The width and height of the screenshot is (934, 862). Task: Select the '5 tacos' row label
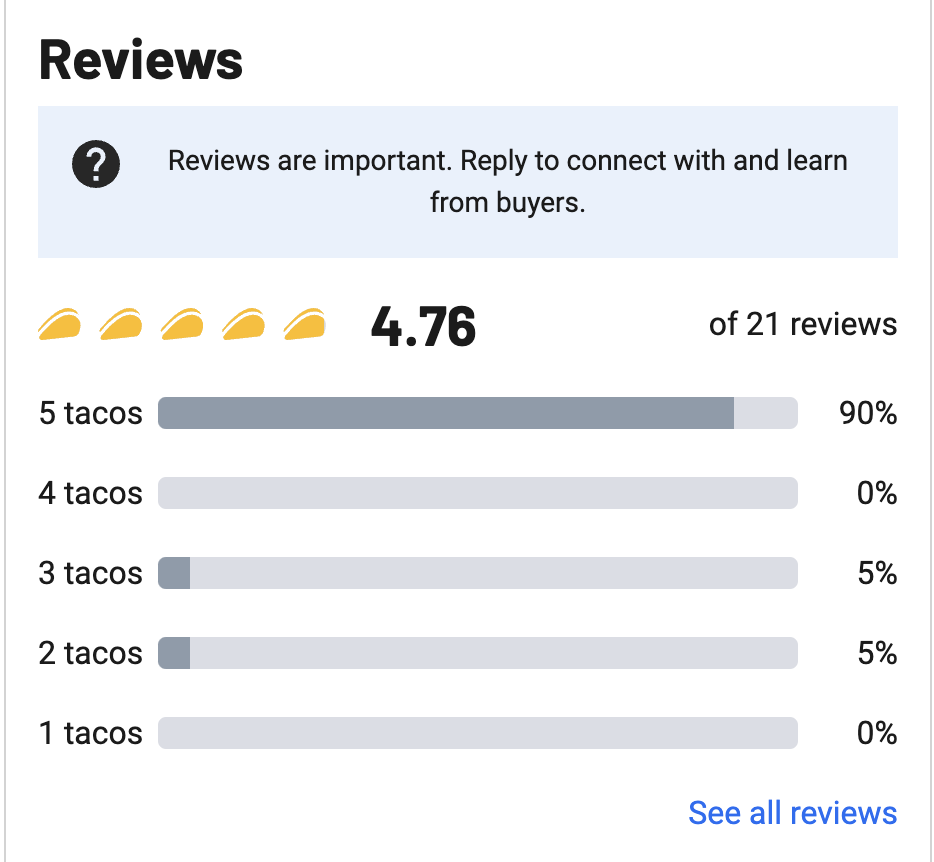pos(91,413)
